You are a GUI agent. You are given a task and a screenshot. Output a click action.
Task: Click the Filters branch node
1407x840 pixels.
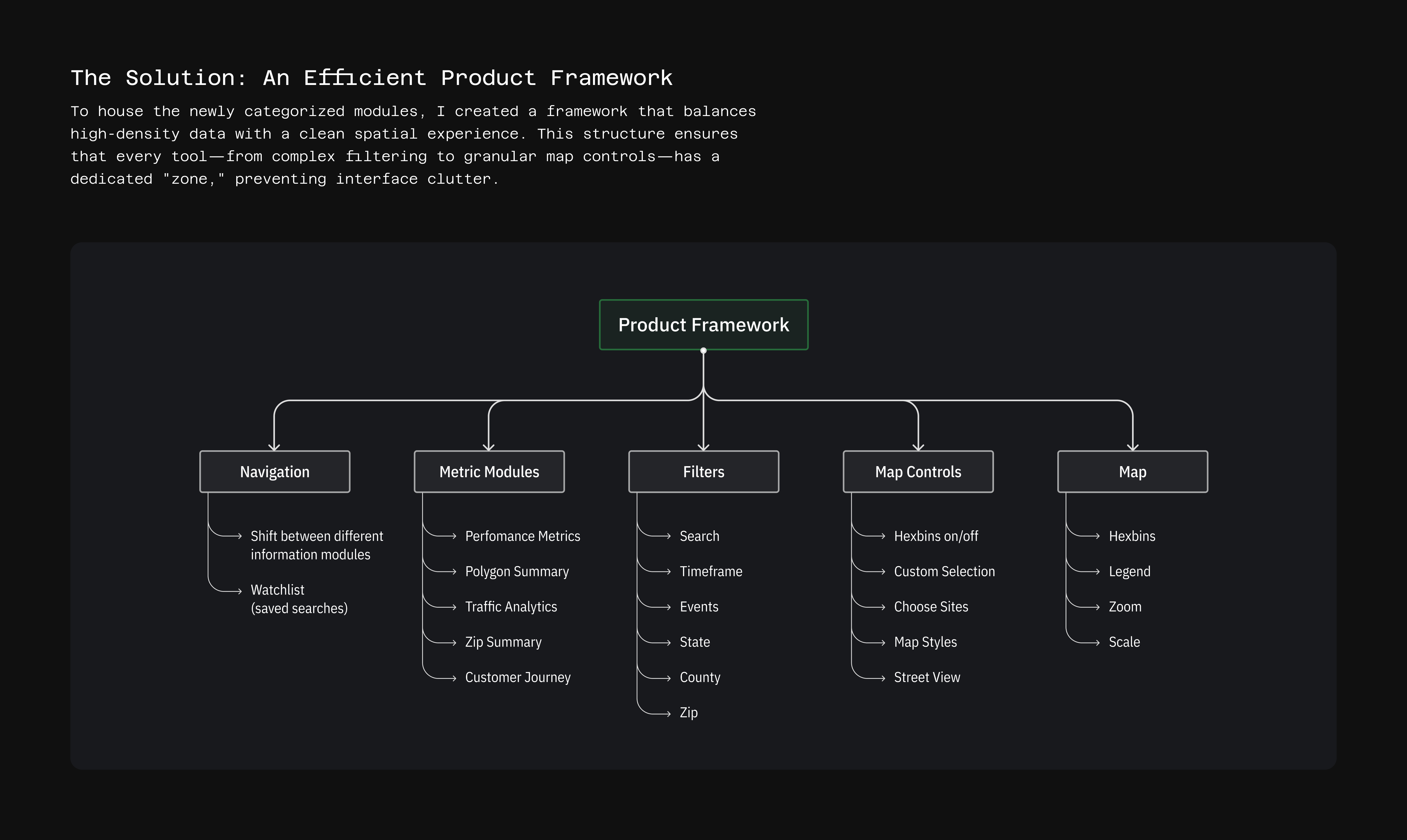tap(703, 471)
